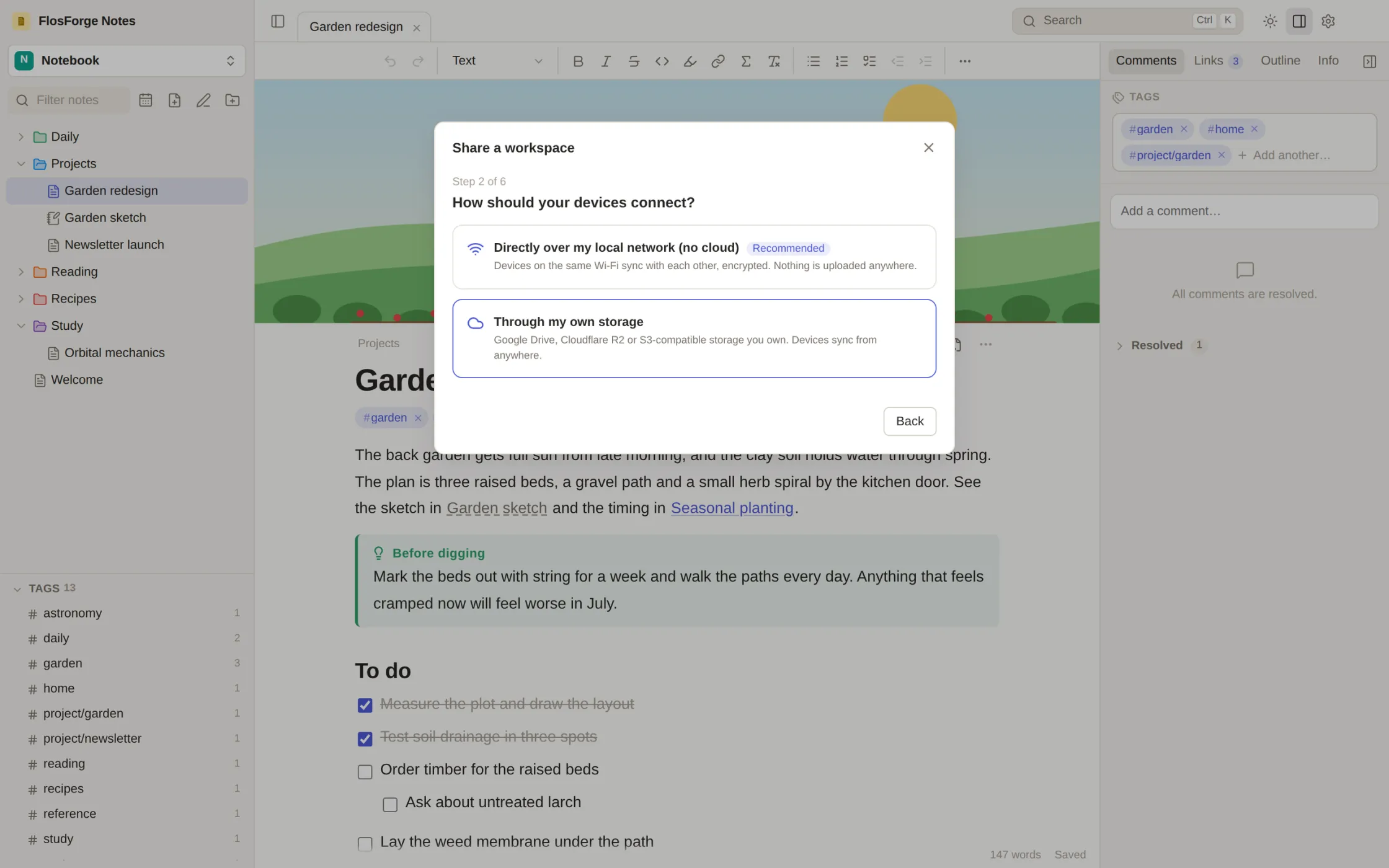Expand the Reading folder
Viewport: 1389px width, 868px height.
[21, 272]
